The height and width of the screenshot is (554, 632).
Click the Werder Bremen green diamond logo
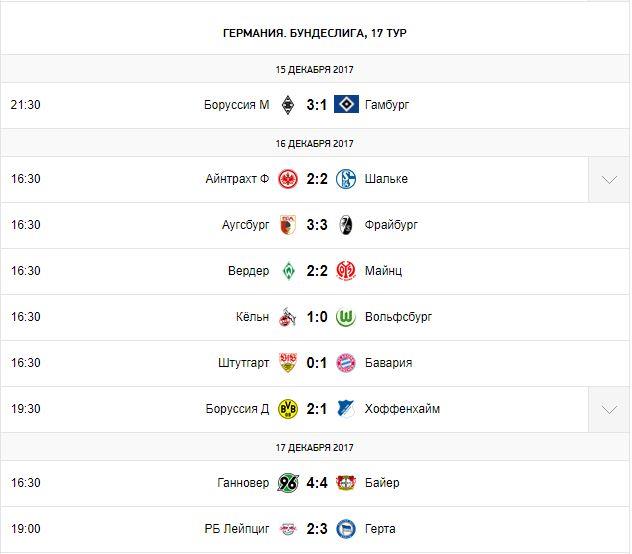(289, 271)
